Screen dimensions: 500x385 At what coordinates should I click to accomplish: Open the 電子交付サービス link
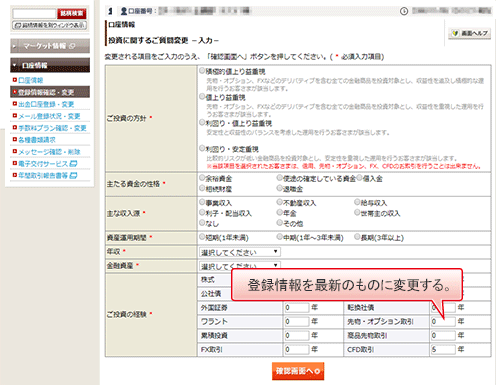(x=43, y=164)
